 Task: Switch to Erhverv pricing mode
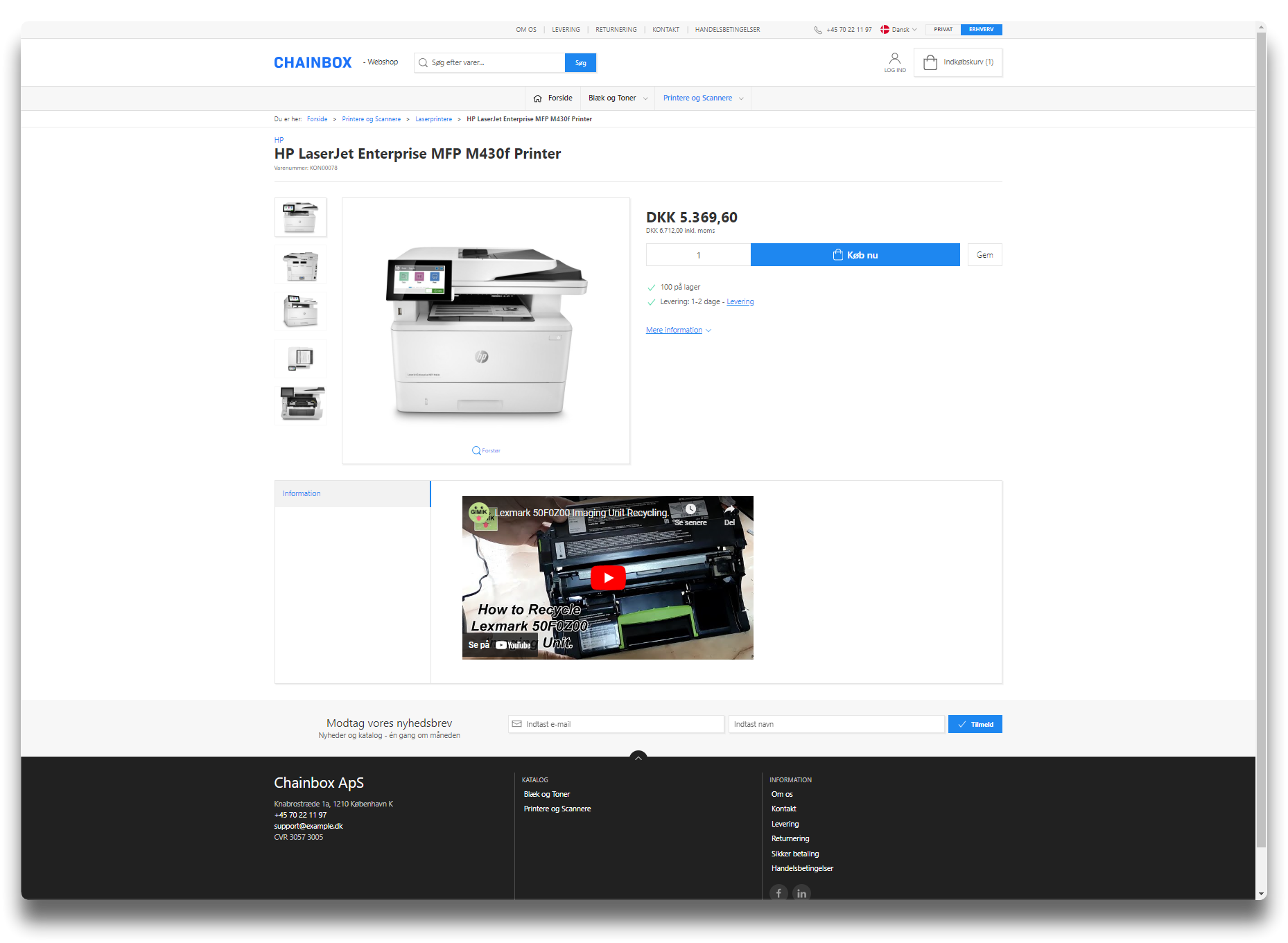point(981,30)
